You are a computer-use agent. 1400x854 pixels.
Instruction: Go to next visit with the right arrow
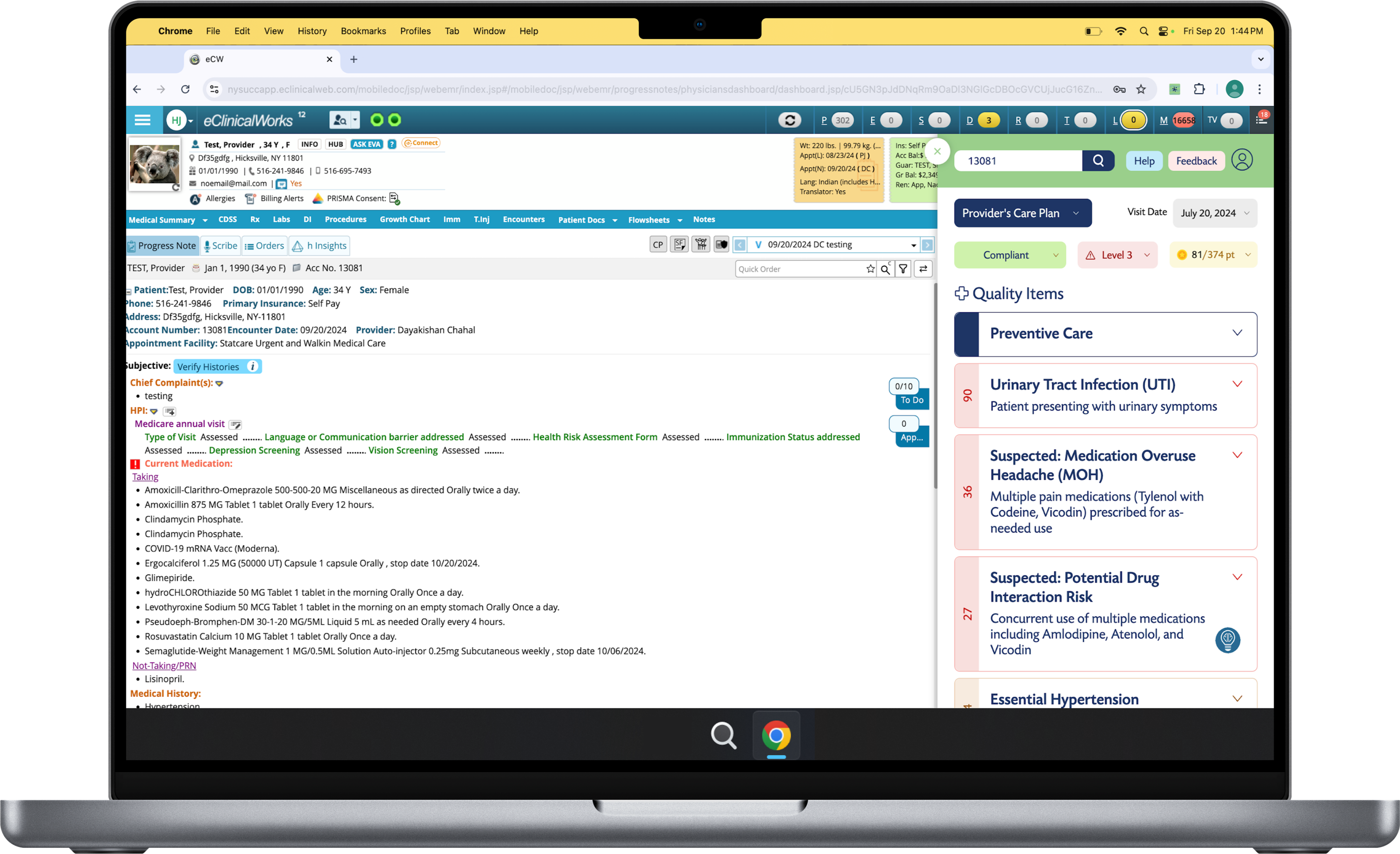click(x=927, y=245)
